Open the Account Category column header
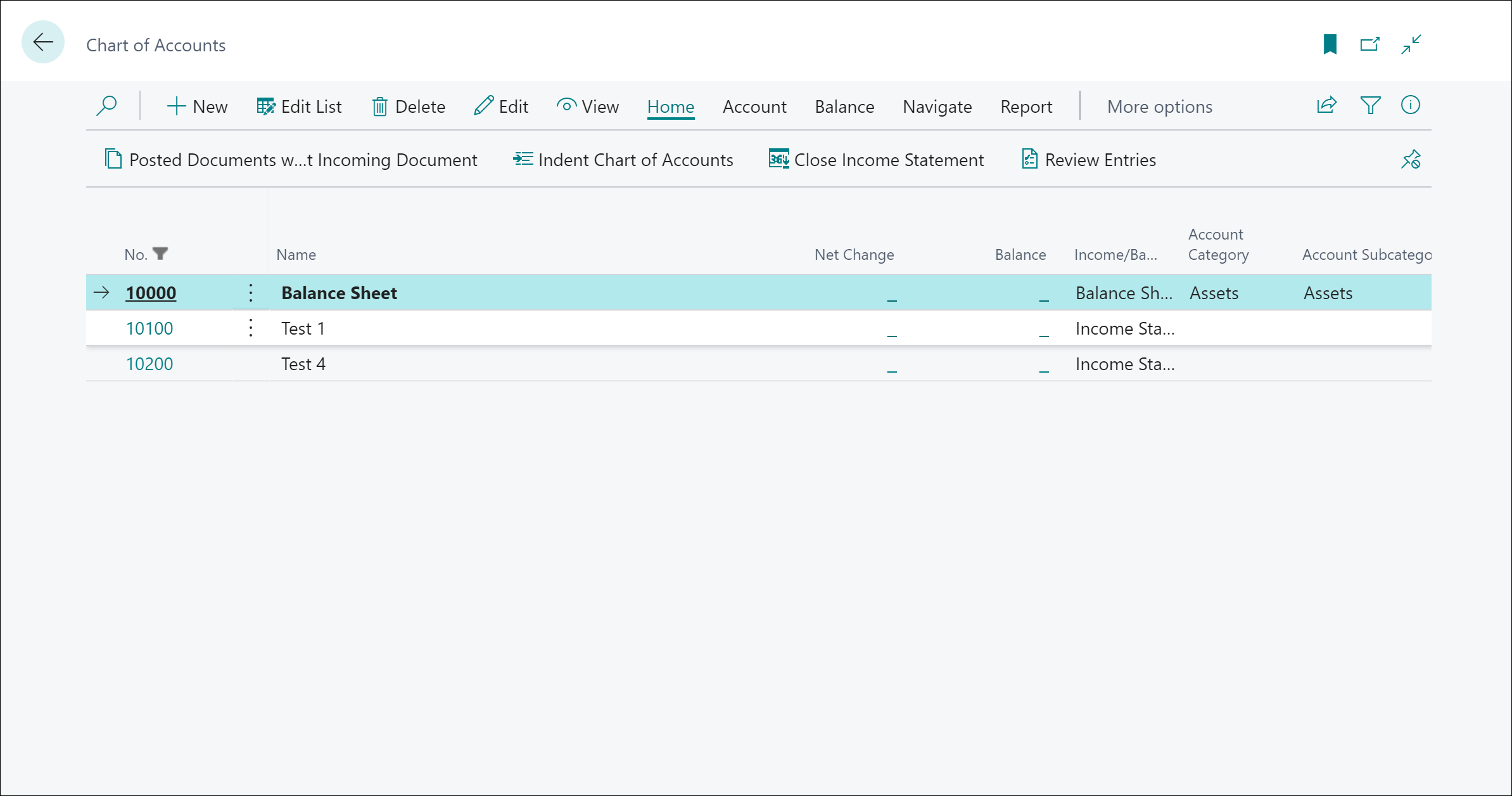The width and height of the screenshot is (1512, 796). (x=1218, y=244)
